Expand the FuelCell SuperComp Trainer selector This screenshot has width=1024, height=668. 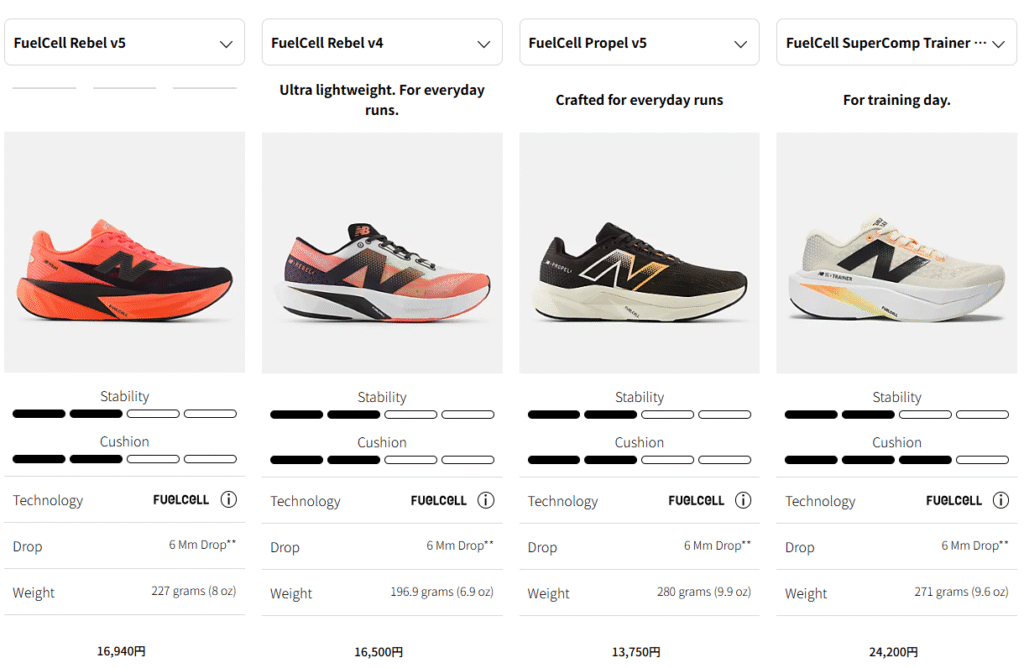896,43
